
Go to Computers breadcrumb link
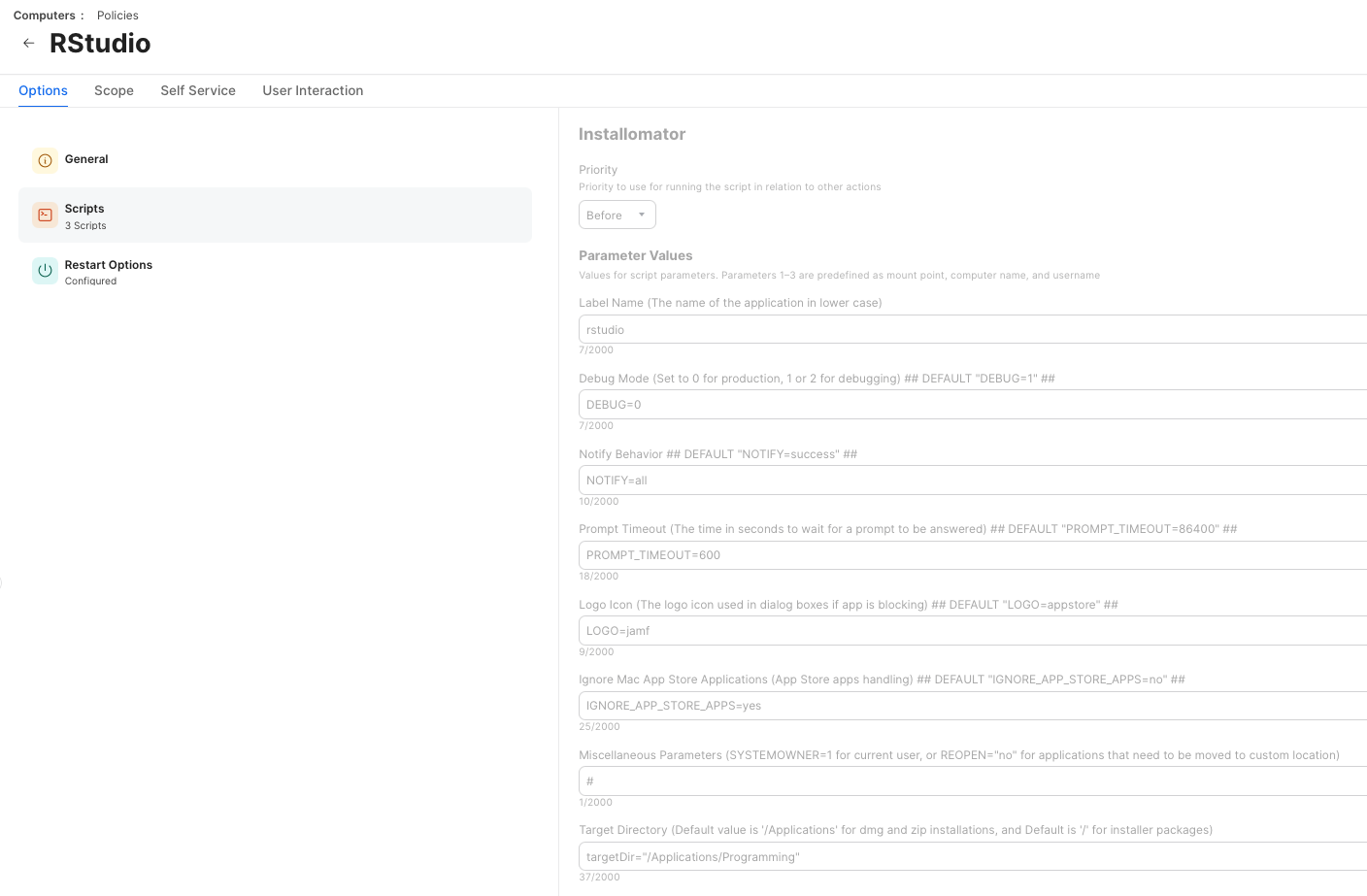click(44, 16)
